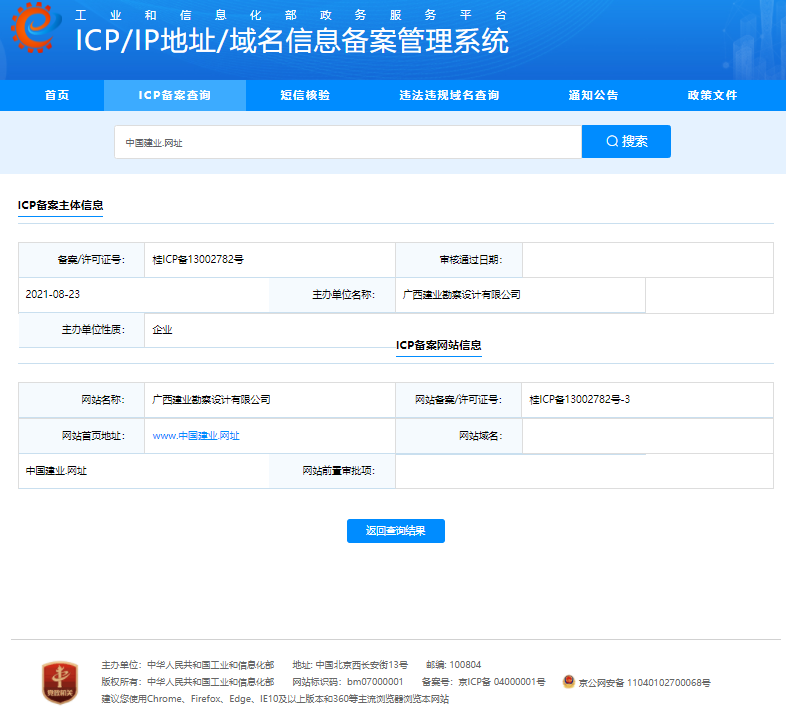The width and height of the screenshot is (786, 715).
Task: Click 广西建业勘察设计有限公司 in the 网站名称 row
Action: [211, 400]
